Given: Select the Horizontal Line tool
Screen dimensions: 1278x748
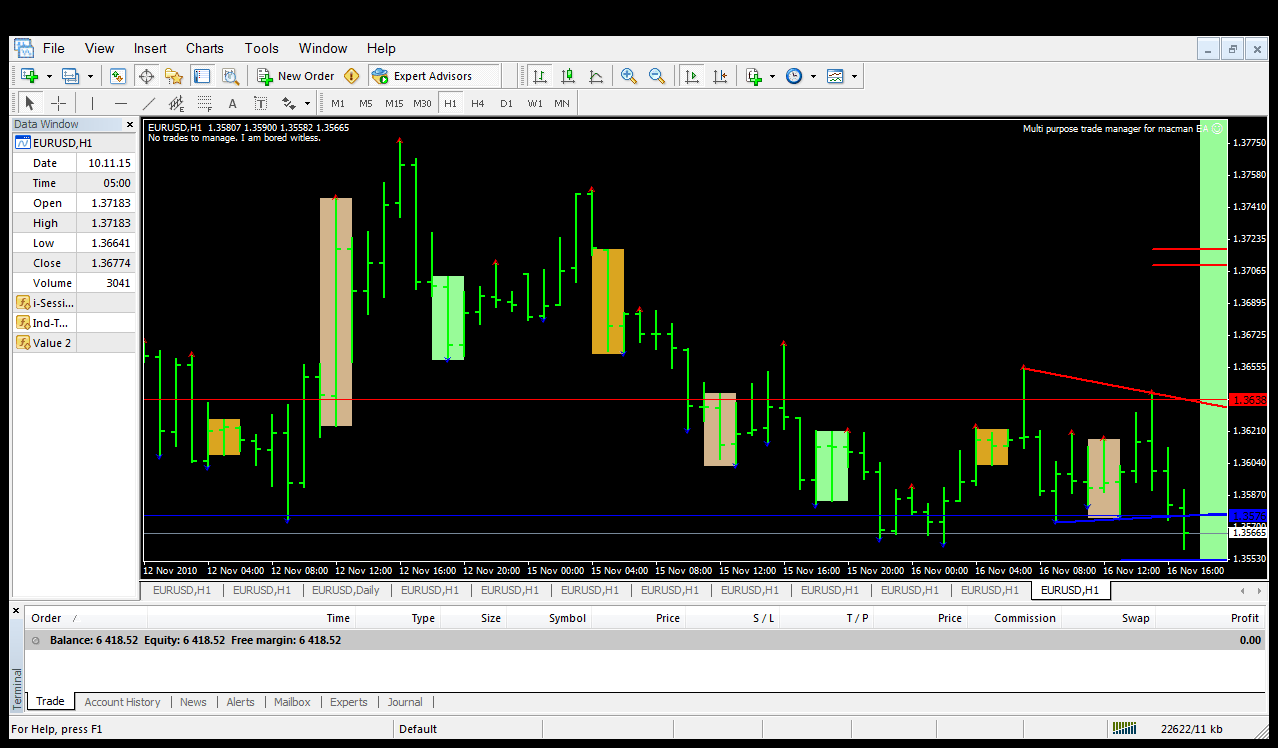Looking at the screenshot, I should click(x=120, y=103).
